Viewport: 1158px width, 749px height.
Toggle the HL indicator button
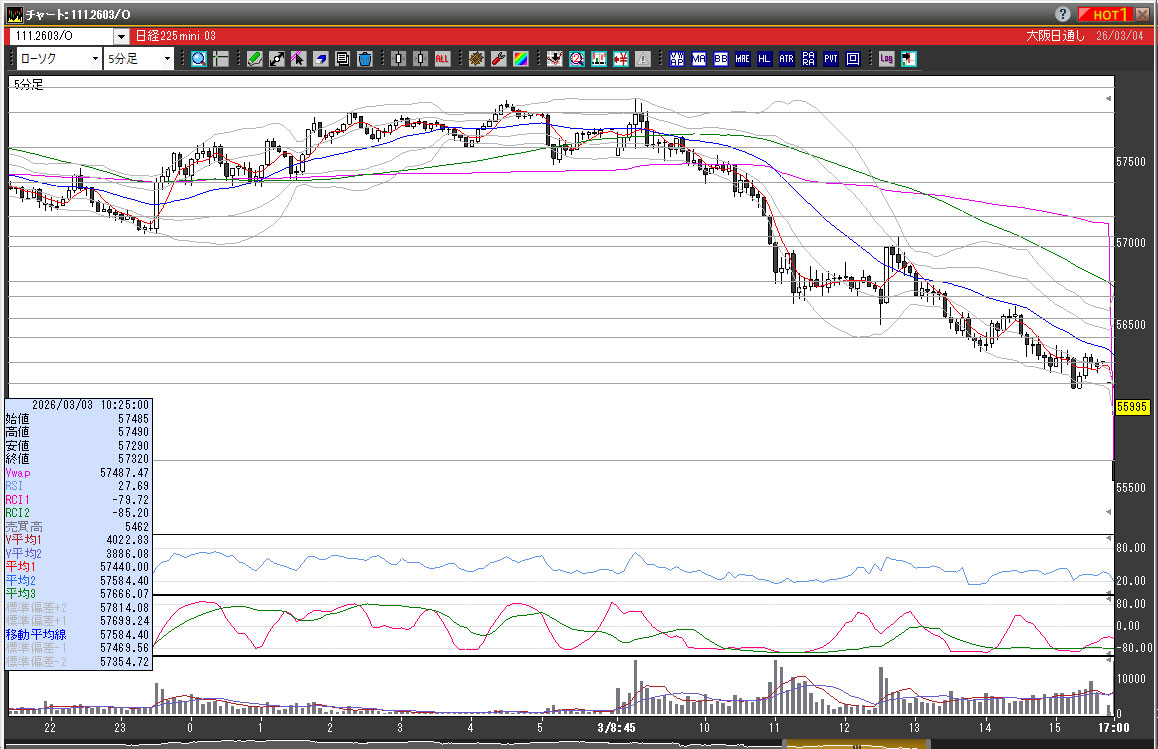765,59
